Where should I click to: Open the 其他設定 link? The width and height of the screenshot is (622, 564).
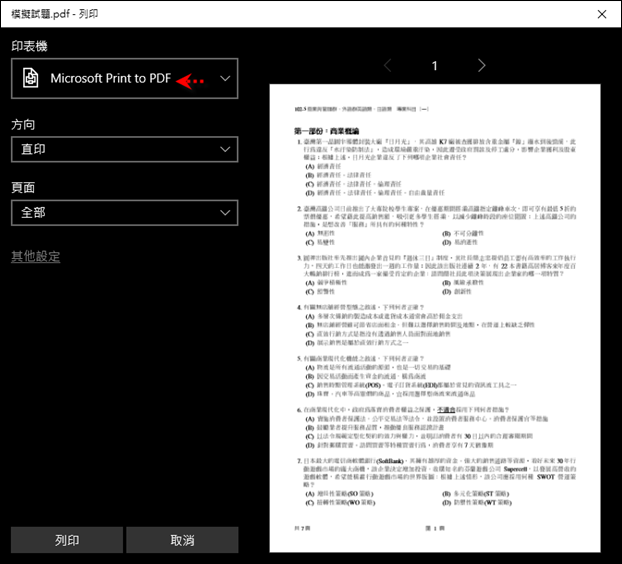coord(35,257)
